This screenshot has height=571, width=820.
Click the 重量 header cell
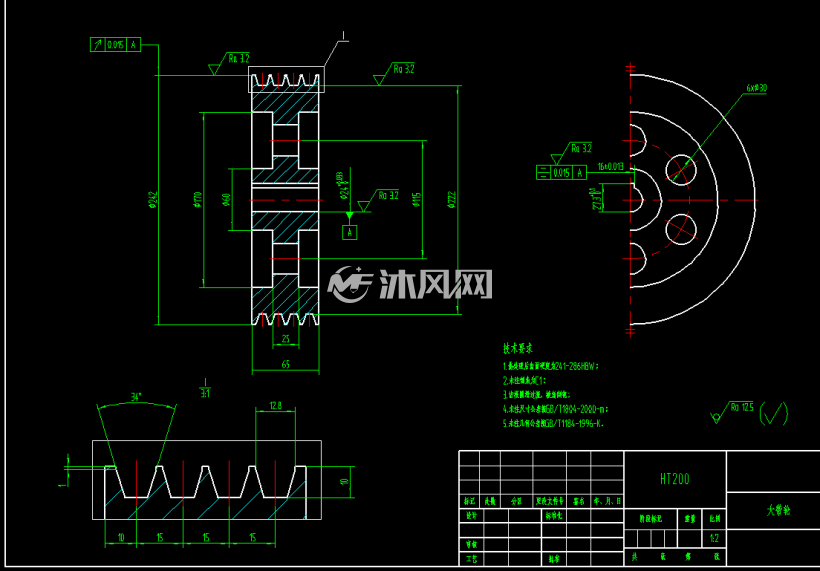[x=690, y=519]
